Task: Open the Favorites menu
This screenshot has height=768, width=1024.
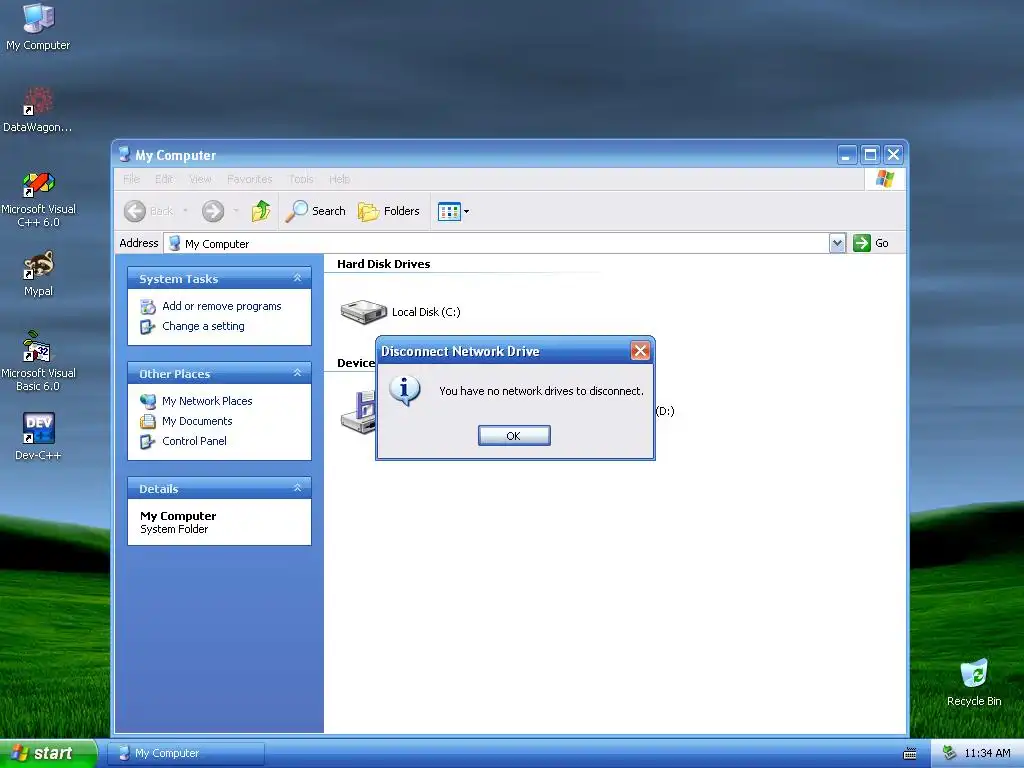Action: click(249, 179)
